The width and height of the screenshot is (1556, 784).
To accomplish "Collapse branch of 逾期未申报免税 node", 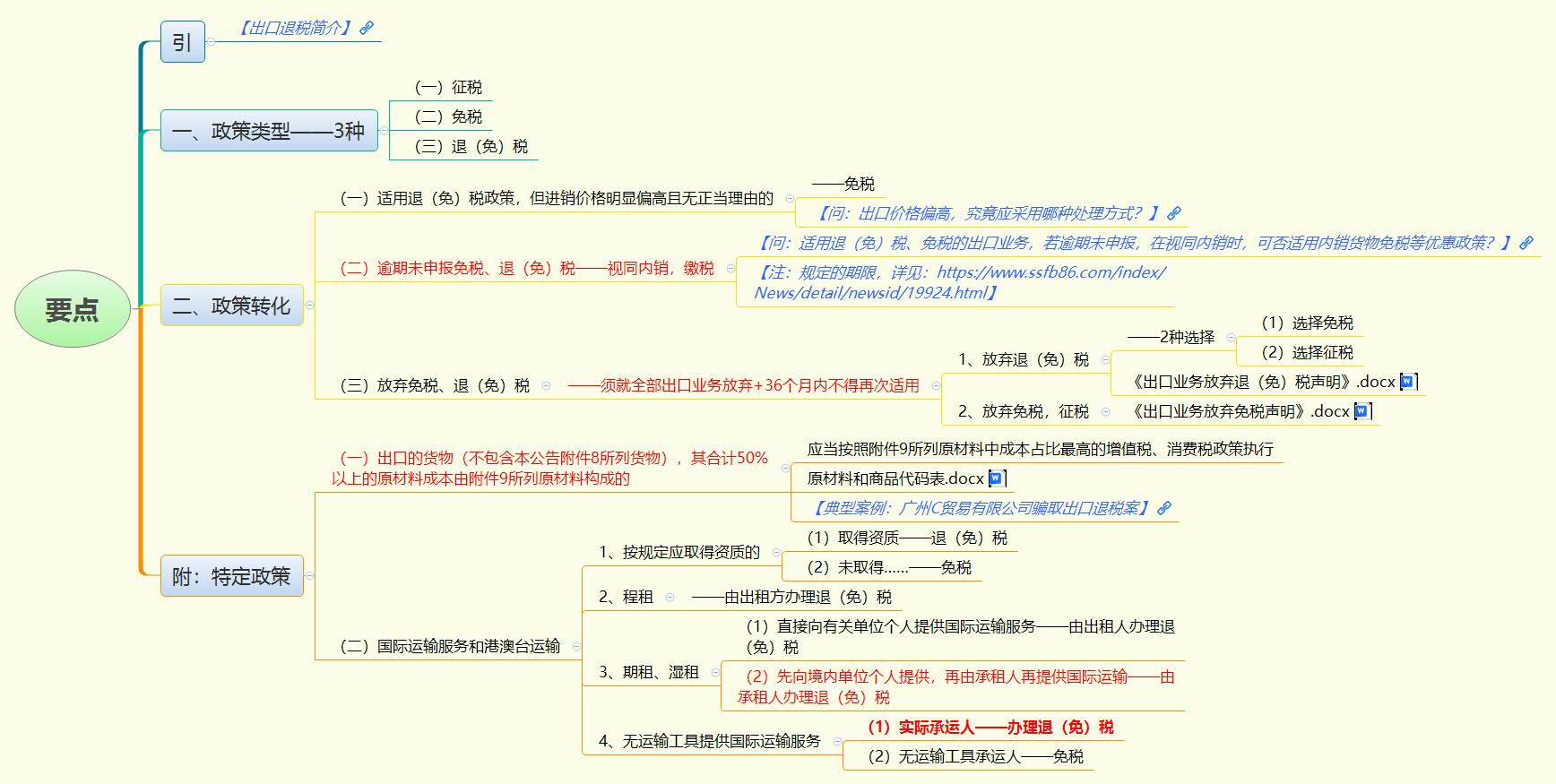I will pos(730,268).
